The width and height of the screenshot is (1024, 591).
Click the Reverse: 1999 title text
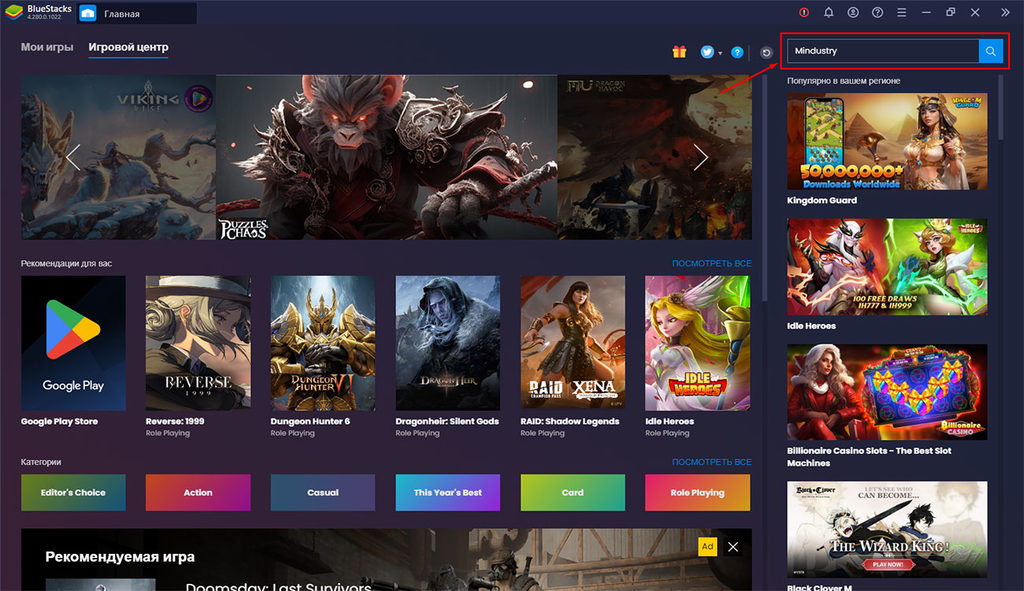pyautogui.click(x=175, y=421)
